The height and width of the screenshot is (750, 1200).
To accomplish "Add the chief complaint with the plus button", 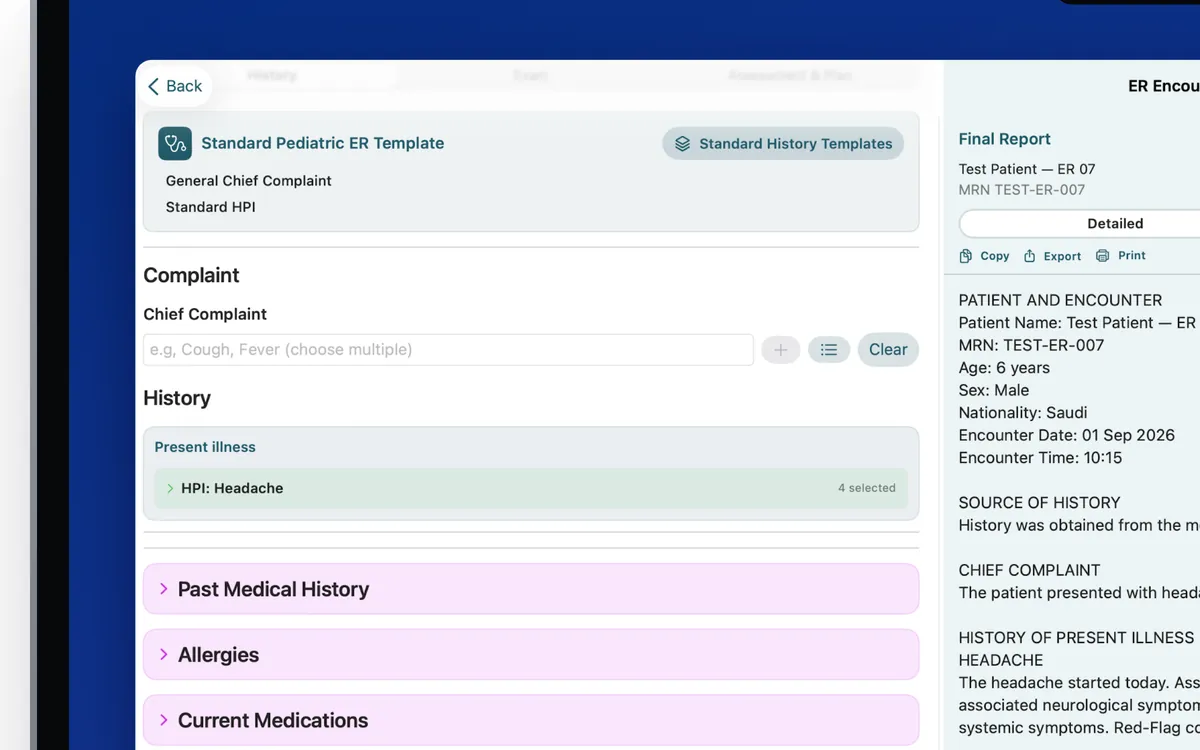I will [781, 350].
